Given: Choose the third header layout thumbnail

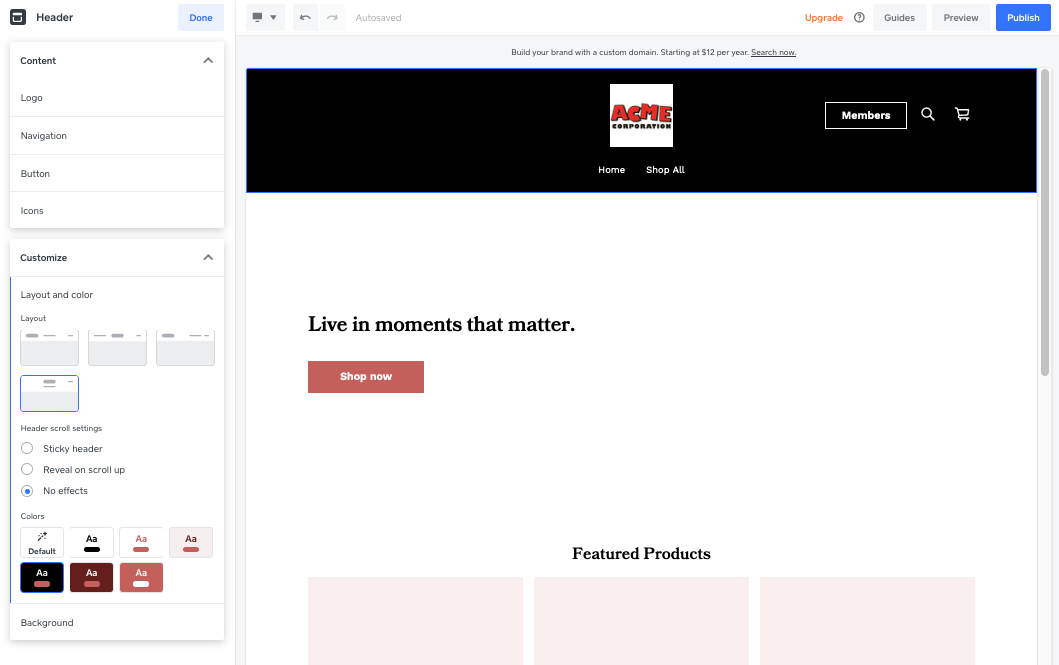Looking at the screenshot, I should (x=185, y=348).
